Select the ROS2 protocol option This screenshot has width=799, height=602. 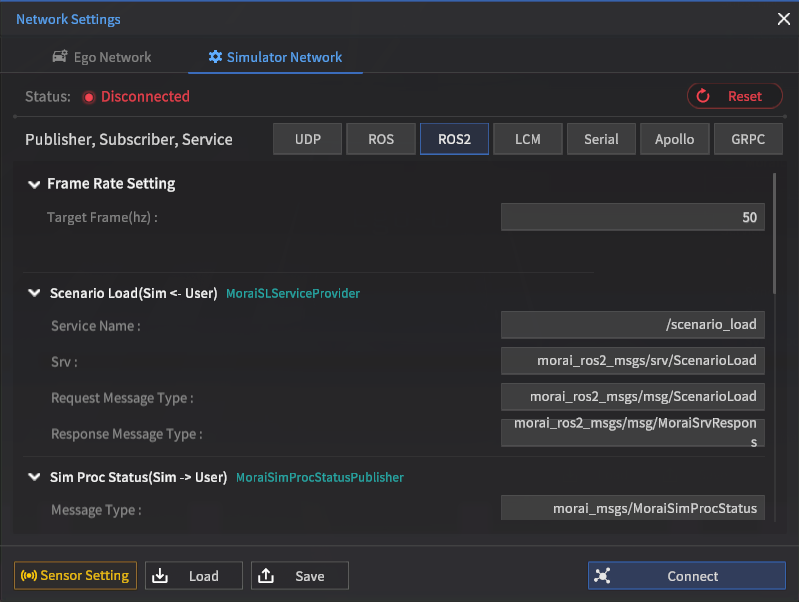tap(454, 139)
